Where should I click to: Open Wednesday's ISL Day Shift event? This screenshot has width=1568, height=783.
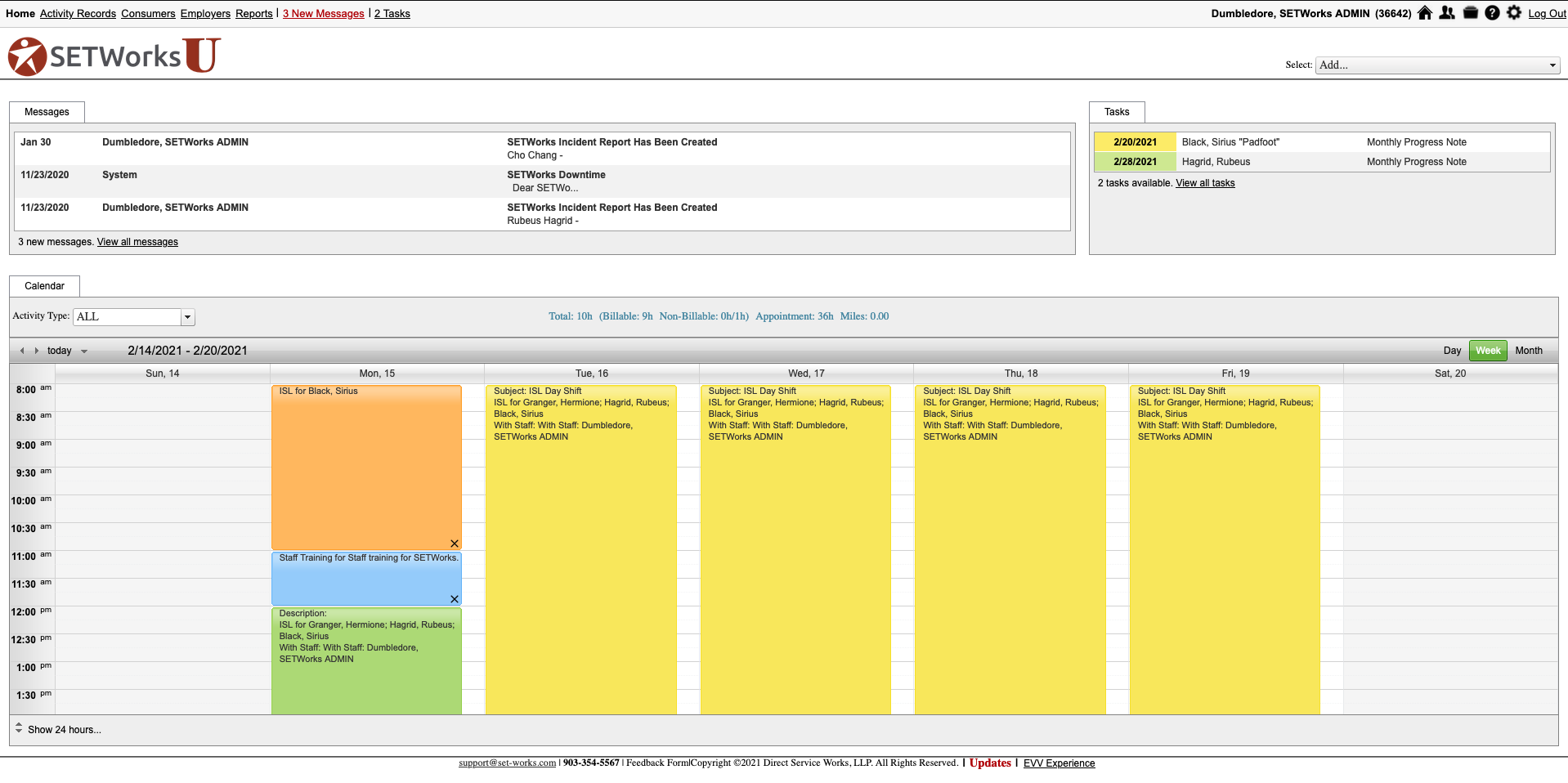point(795,549)
